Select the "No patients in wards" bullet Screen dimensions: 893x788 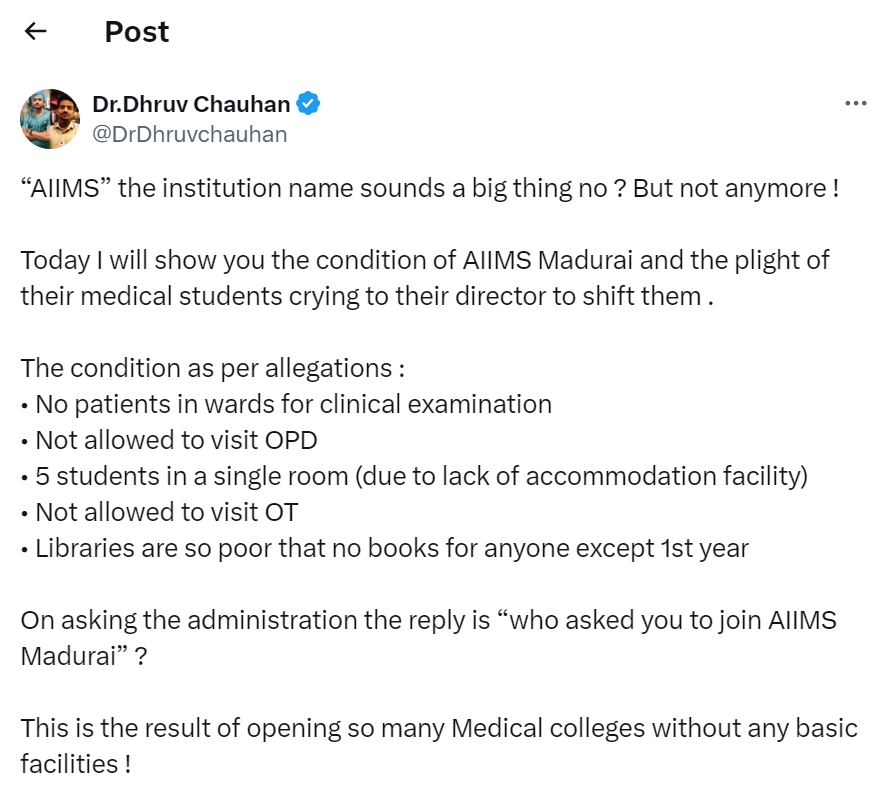(286, 404)
